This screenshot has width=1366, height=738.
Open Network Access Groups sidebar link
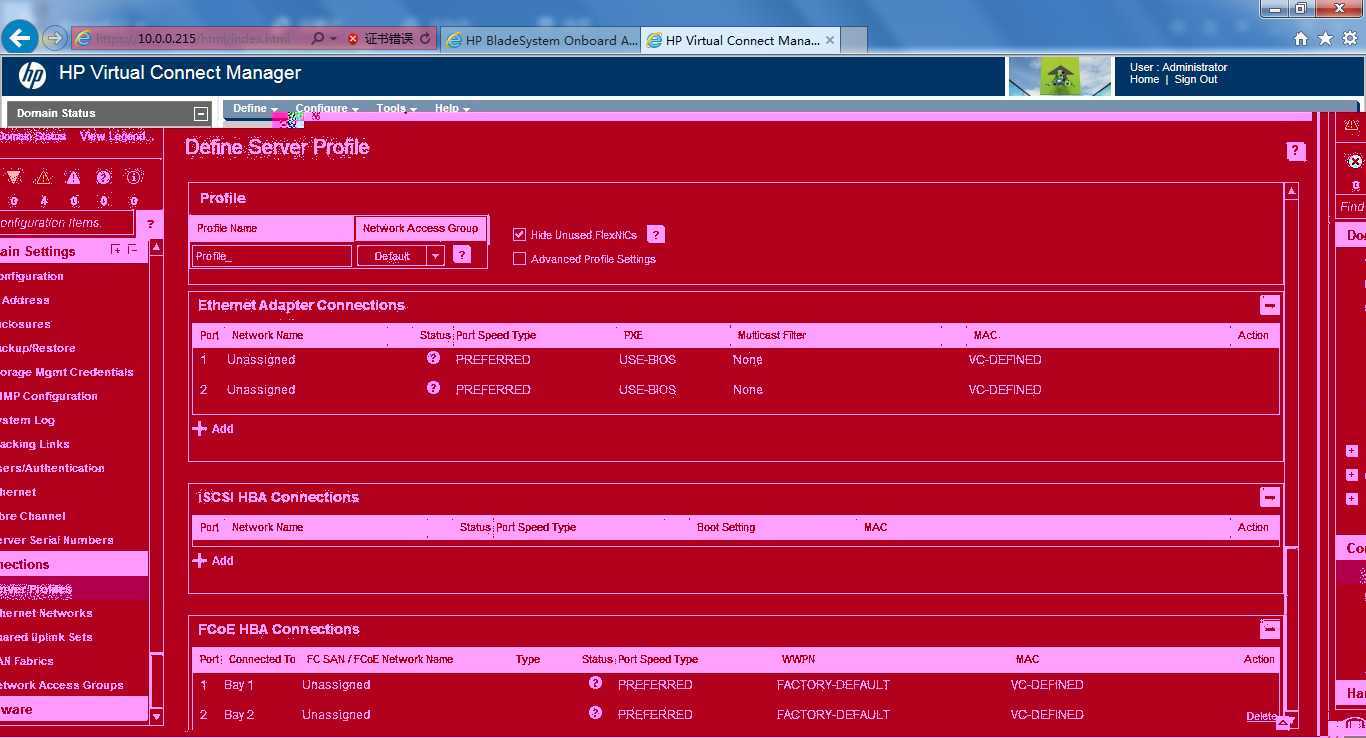click(62, 685)
